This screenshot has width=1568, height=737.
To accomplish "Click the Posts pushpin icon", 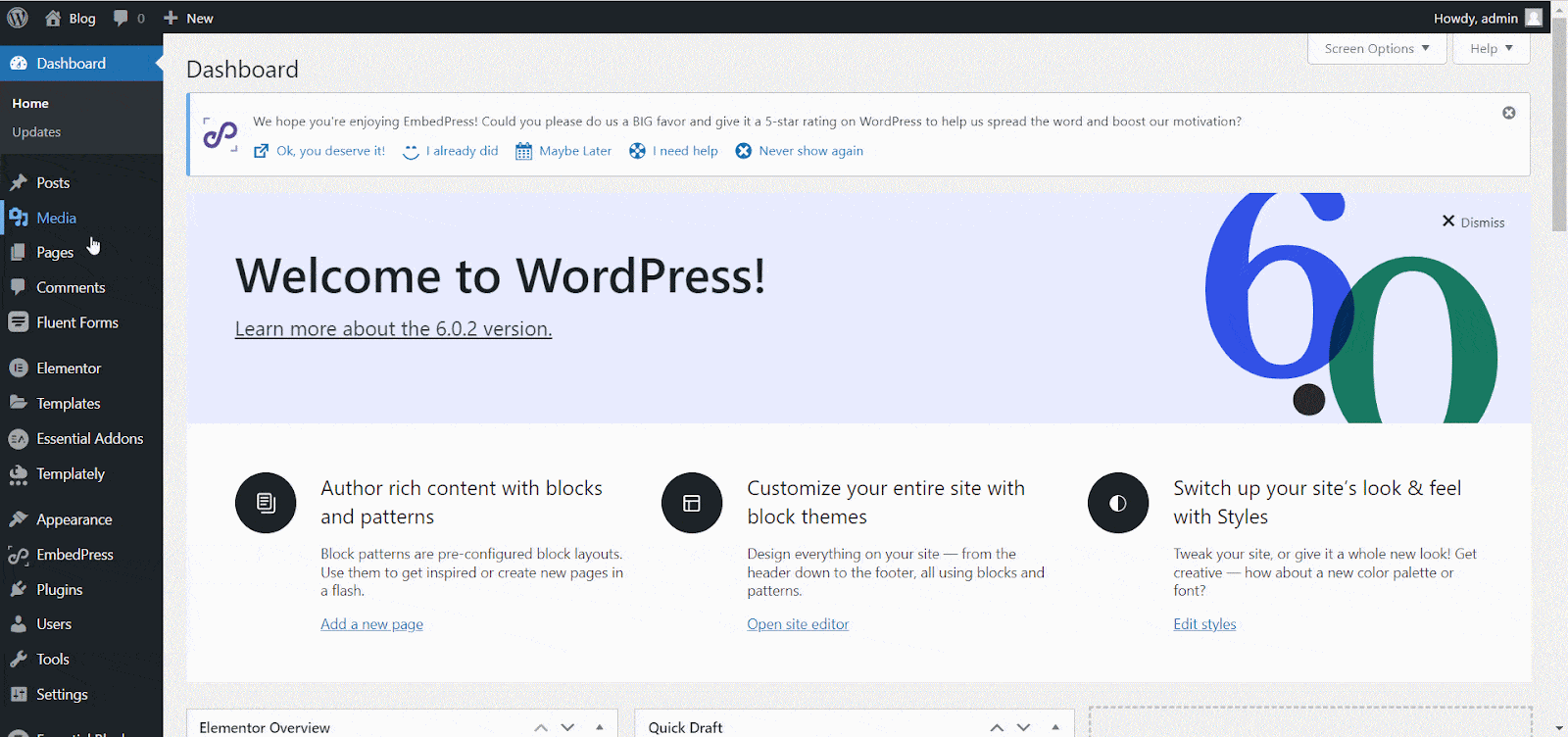I will pyautogui.click(x=19, y=183).
